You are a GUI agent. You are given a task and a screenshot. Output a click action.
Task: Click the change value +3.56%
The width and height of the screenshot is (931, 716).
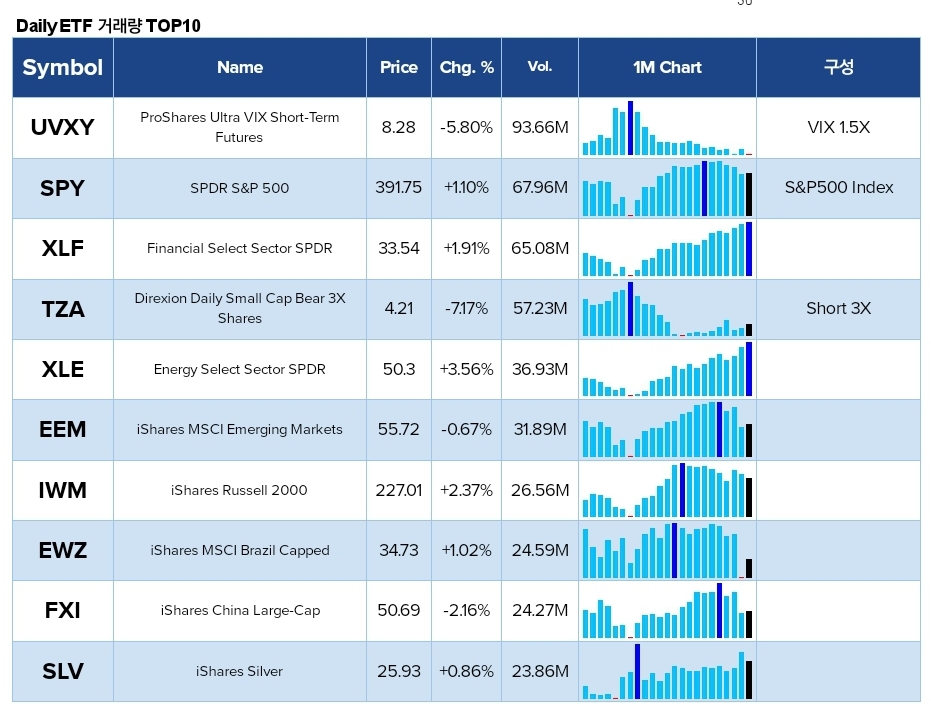click(466, 369)
